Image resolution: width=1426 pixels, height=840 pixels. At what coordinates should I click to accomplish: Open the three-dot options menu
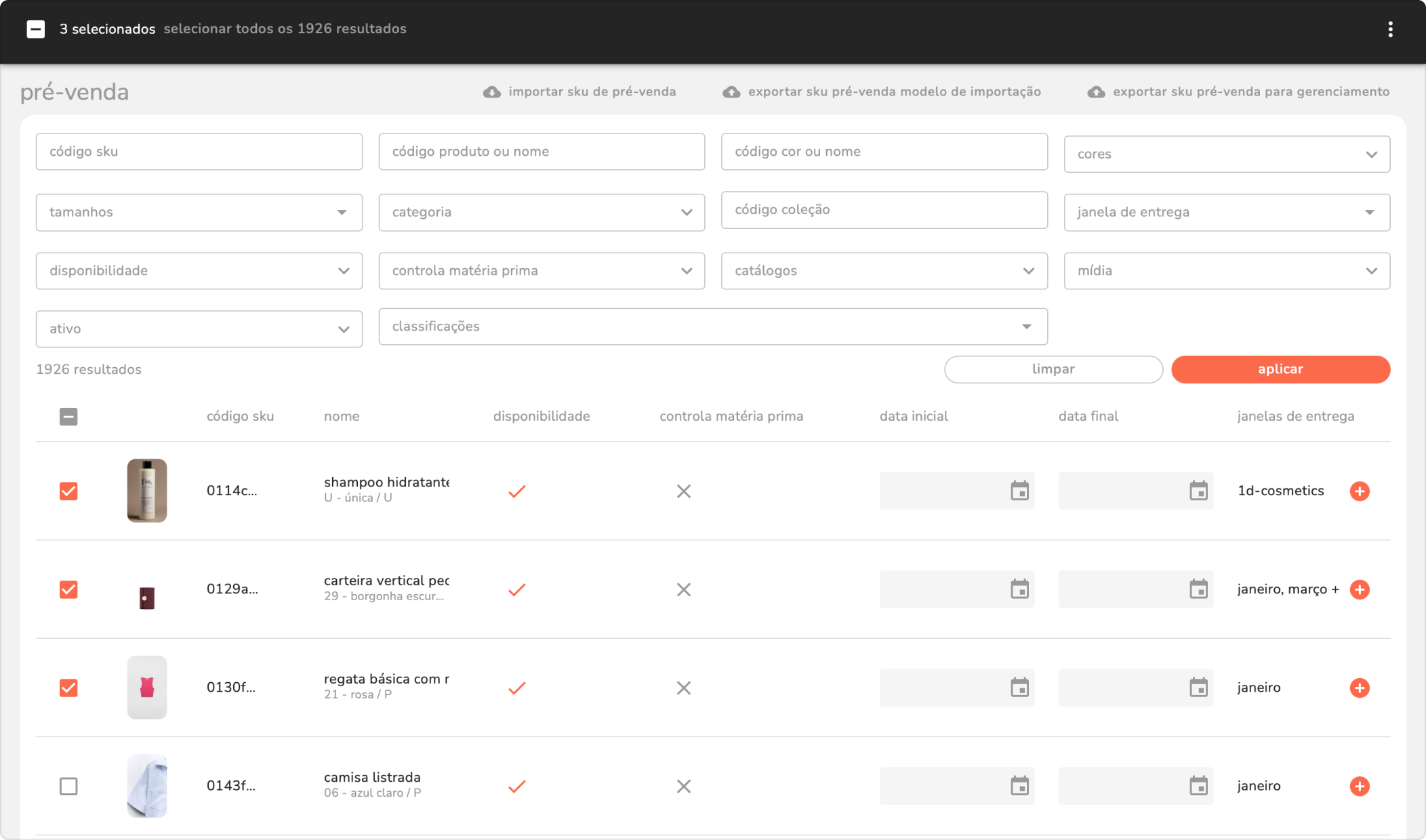point(1390,29)
